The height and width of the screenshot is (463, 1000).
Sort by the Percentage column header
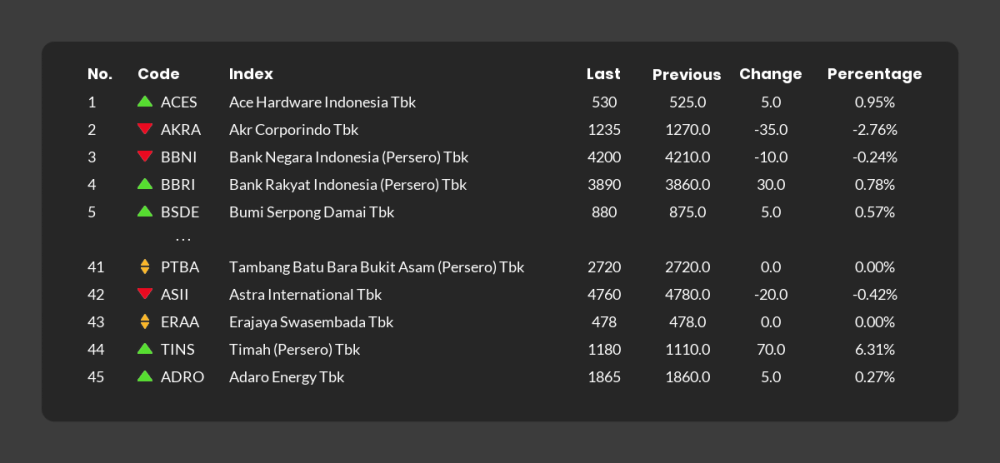click(874, 74)
